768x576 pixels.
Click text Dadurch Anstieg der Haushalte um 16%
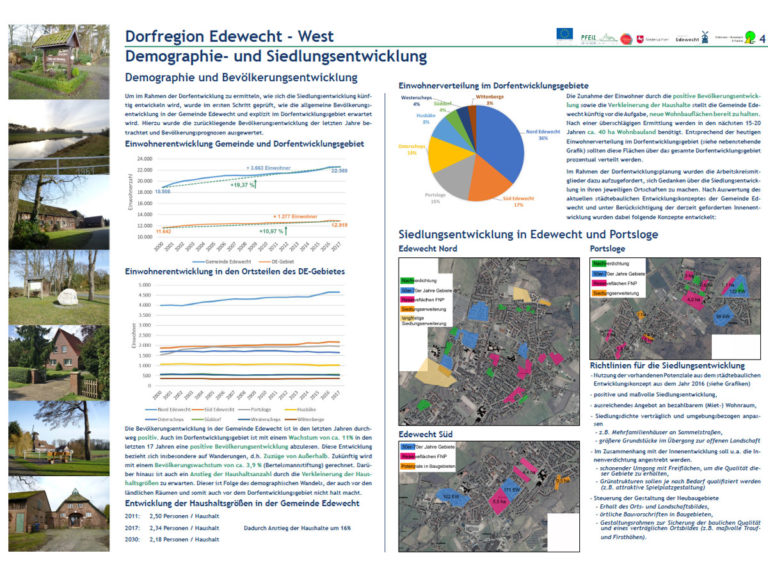click(x=297, y=528)
